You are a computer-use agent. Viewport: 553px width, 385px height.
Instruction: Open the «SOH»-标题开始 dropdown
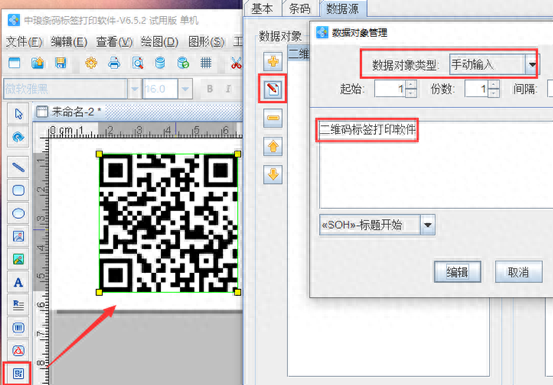[x=427, y=225]
